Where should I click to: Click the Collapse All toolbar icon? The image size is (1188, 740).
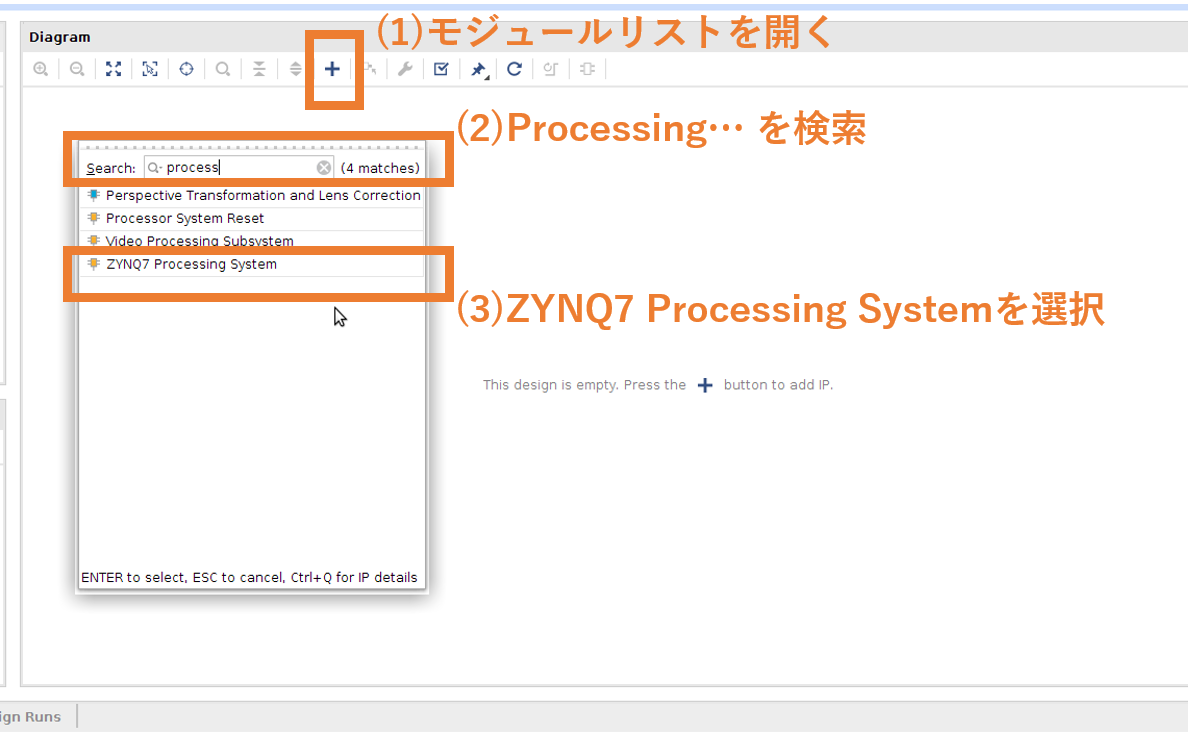click(x=259, y=69)
